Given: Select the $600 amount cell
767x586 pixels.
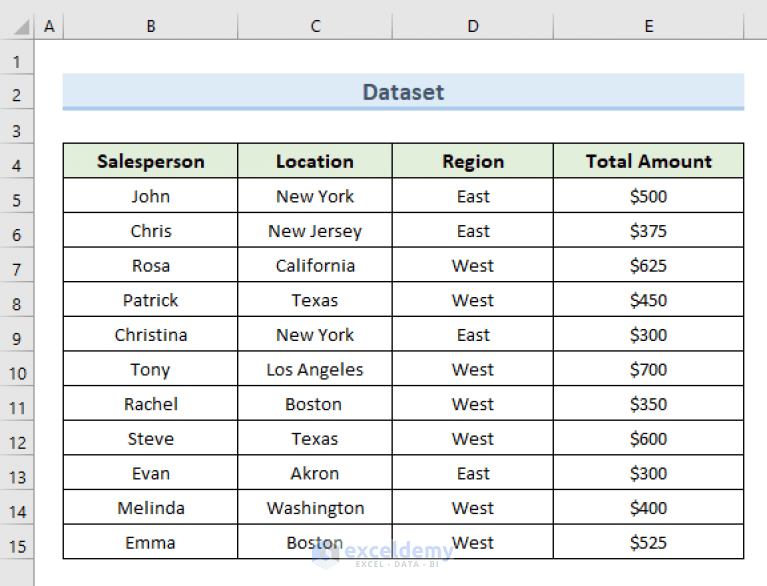Looking at the screenshot, I should 649,438.
